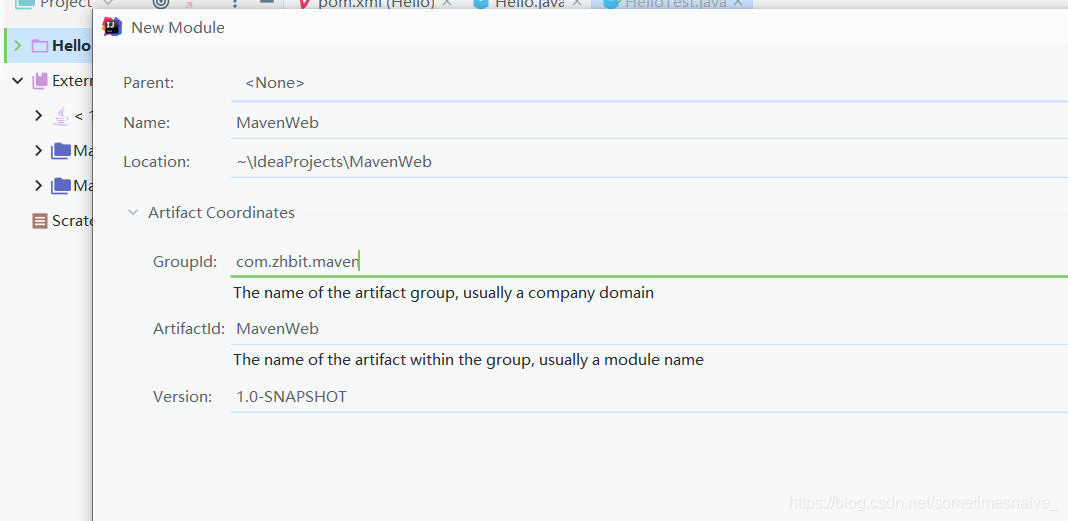Click the Hello module folder icon
This screenshot has height=521, width=1068.
(x=40, y=46)
